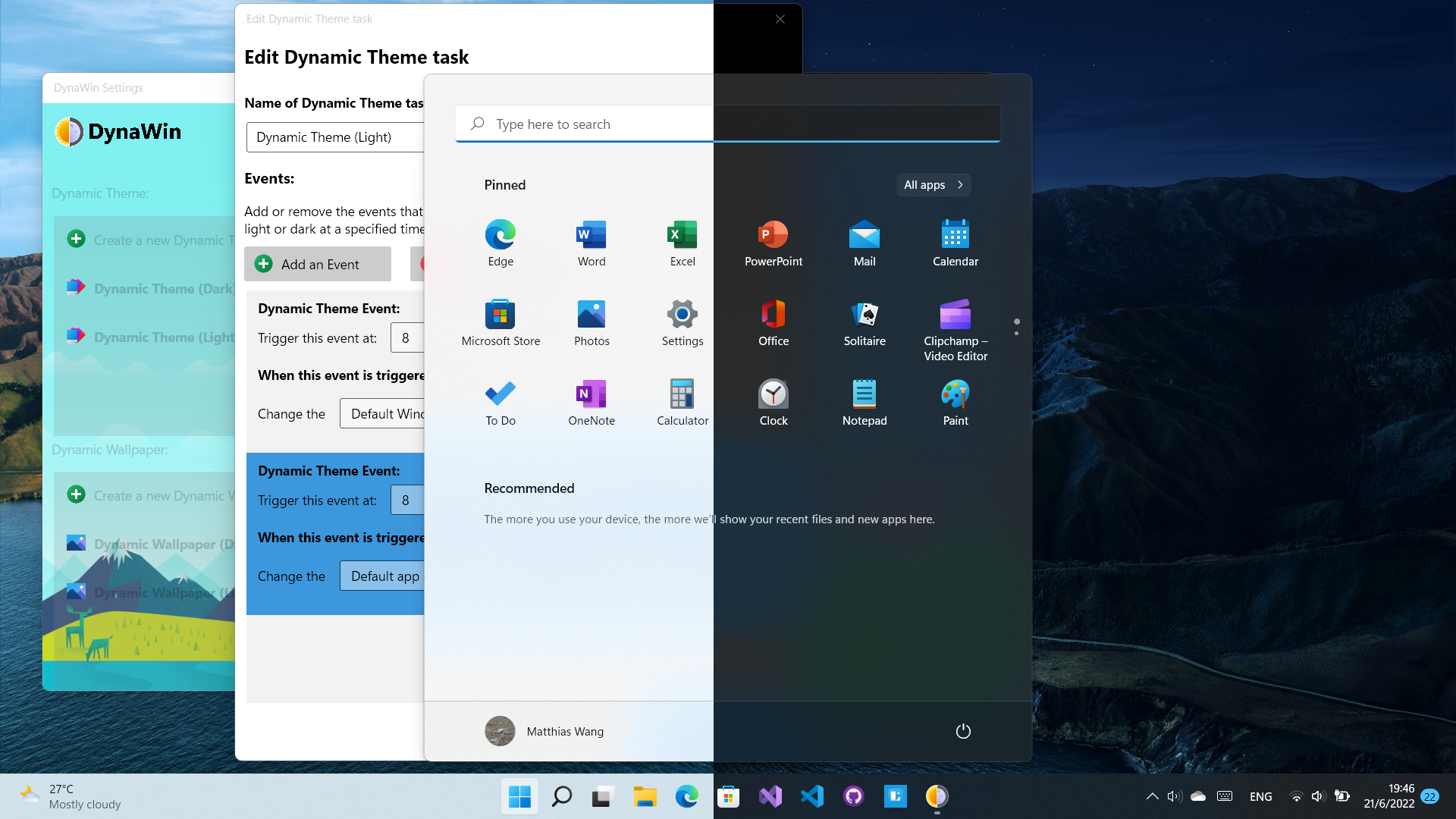Viewport: 1456px width, 819px height.
Task: Click the Start menu taskbar button
Action: (520, 796)
